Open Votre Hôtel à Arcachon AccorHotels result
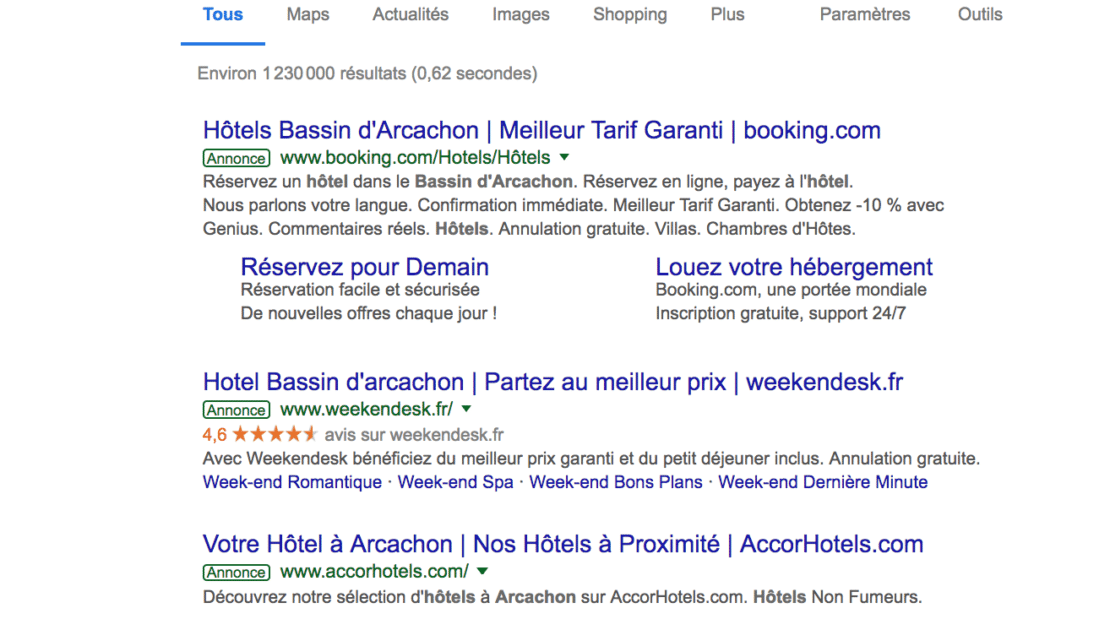This screenshot has width=1110, height=630. 562,544
